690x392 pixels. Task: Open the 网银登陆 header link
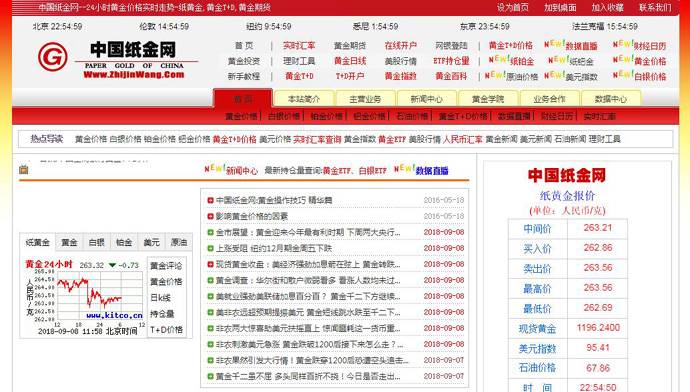click(x=451, y=46)
